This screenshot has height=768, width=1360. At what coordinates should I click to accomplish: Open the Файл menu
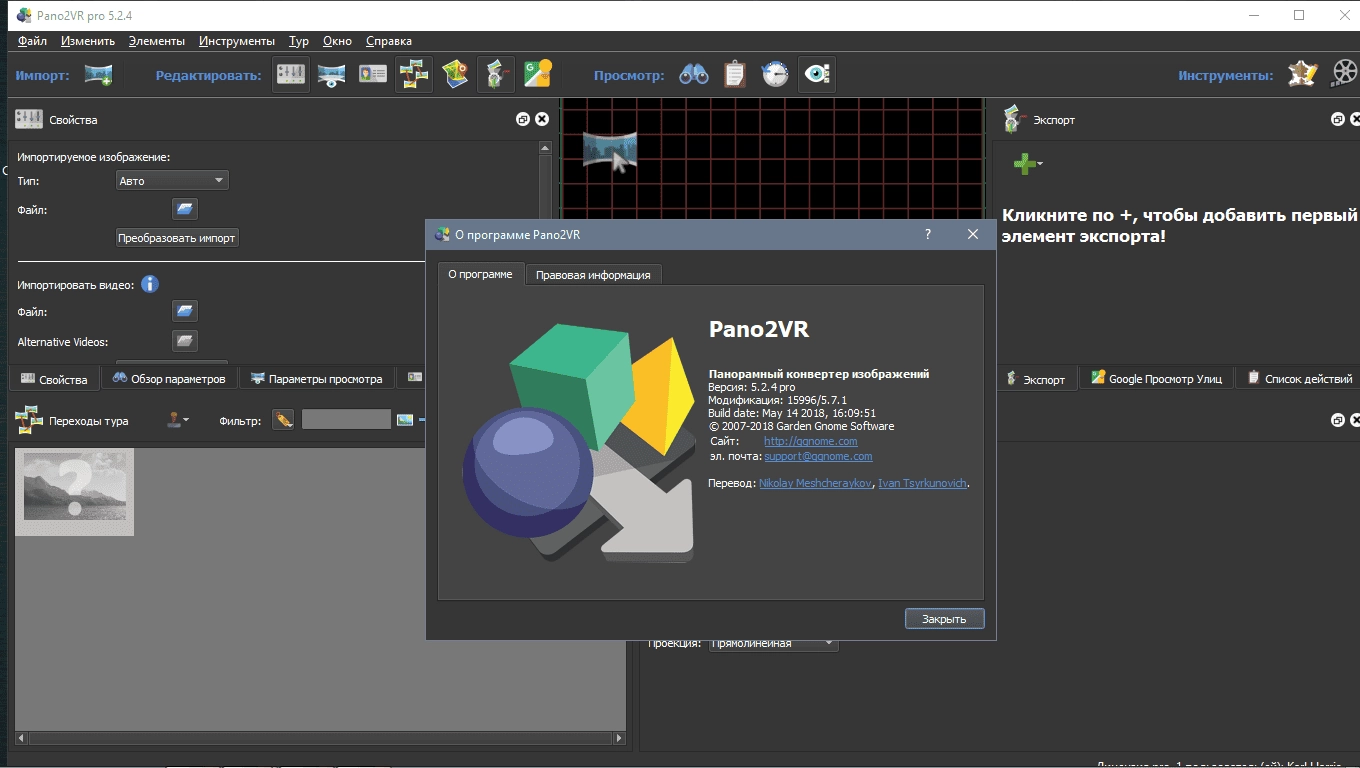(x=32, y=41)
